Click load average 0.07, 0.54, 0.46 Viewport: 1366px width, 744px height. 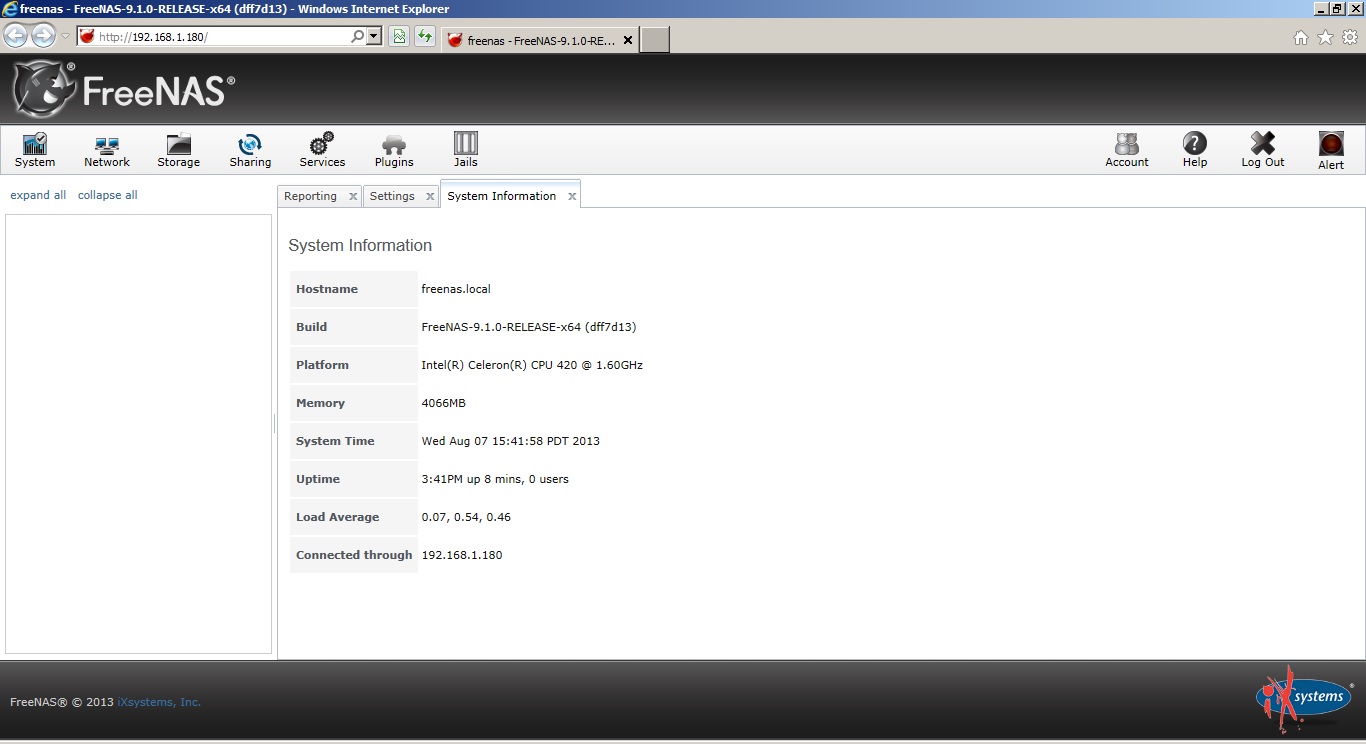(x=466, y=517)
